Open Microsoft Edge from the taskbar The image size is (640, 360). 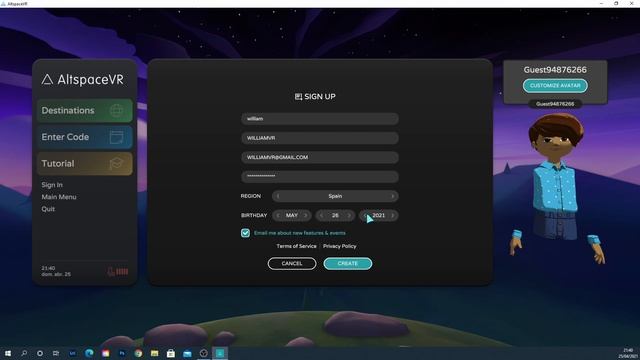click(89, 353)
